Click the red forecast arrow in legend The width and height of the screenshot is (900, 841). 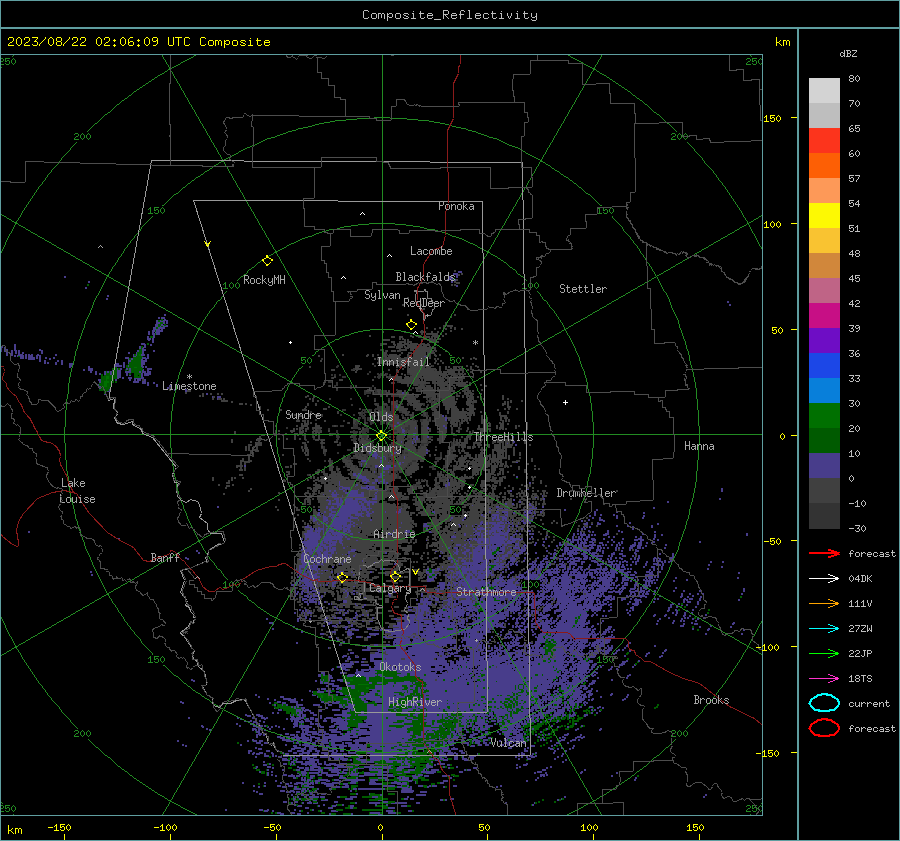(824, 553)
